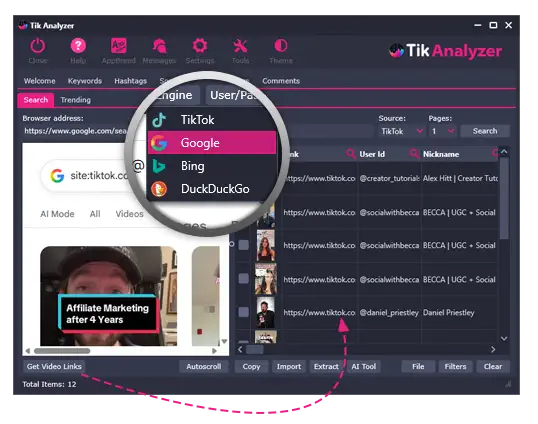Click the Get Video Links button
This screenshot has height=424, width=538.
pos(54,366)
